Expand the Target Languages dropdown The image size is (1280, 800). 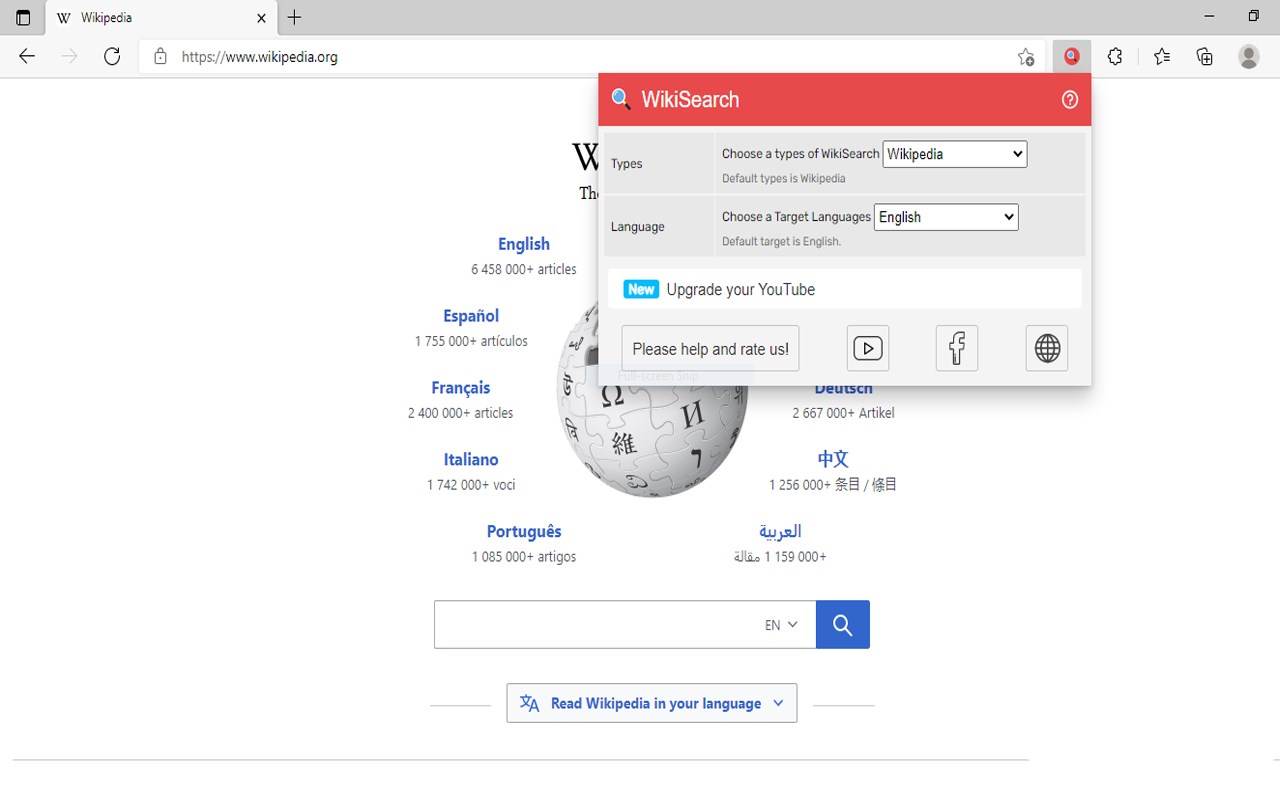(x=946, y=217)
